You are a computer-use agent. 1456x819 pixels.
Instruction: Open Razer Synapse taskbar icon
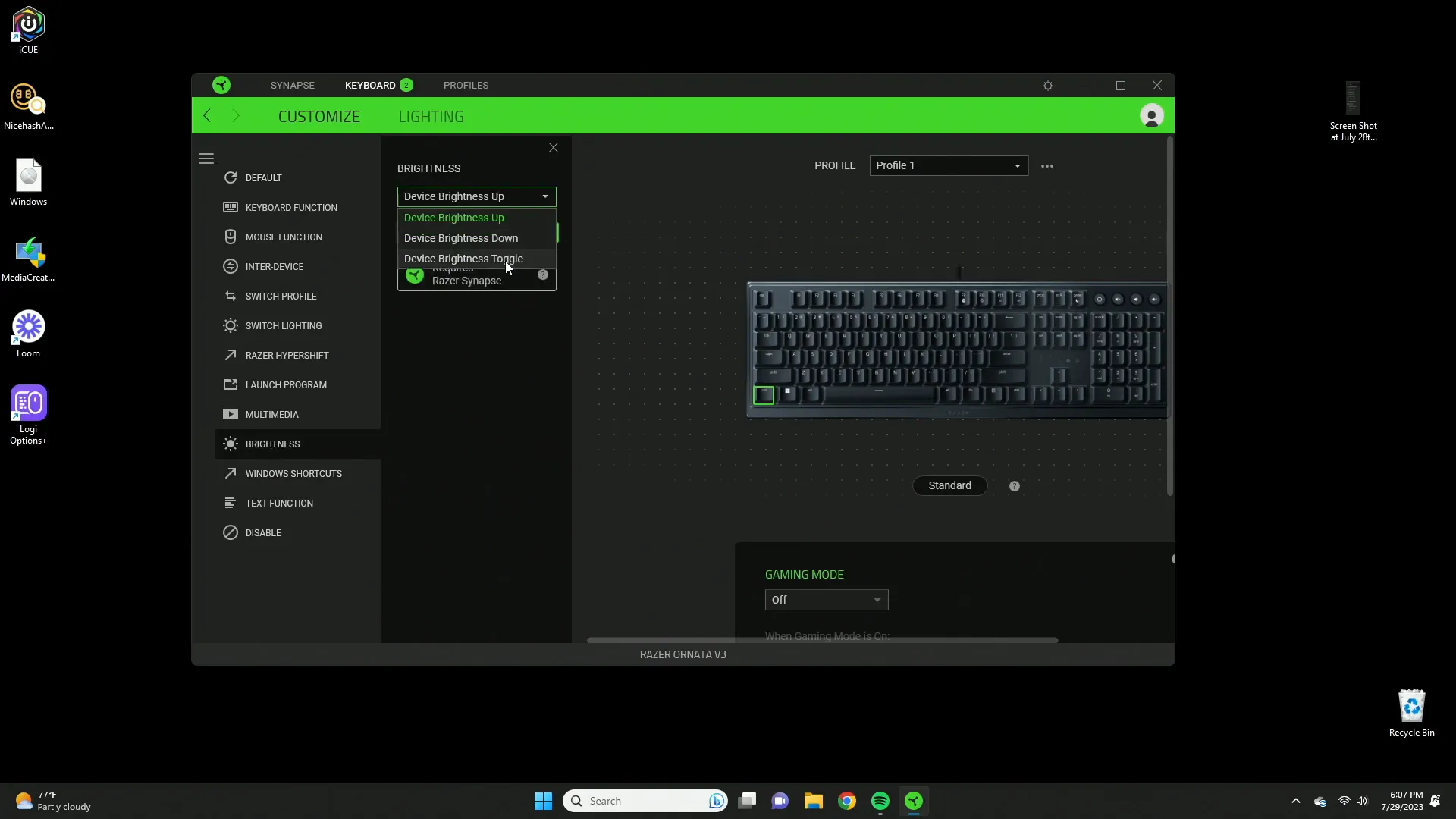[913, 801]
